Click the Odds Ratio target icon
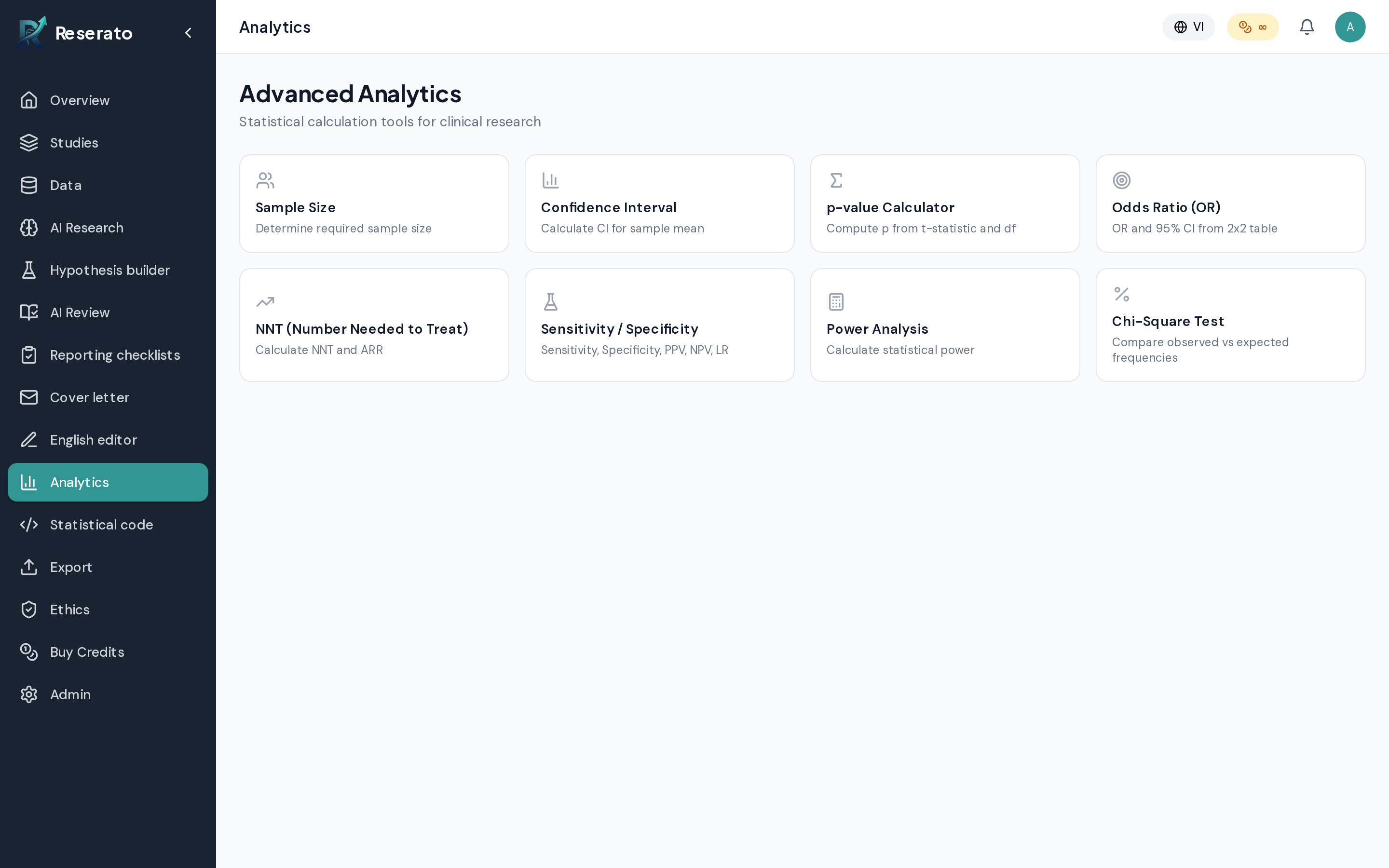 click(1121, 180)
